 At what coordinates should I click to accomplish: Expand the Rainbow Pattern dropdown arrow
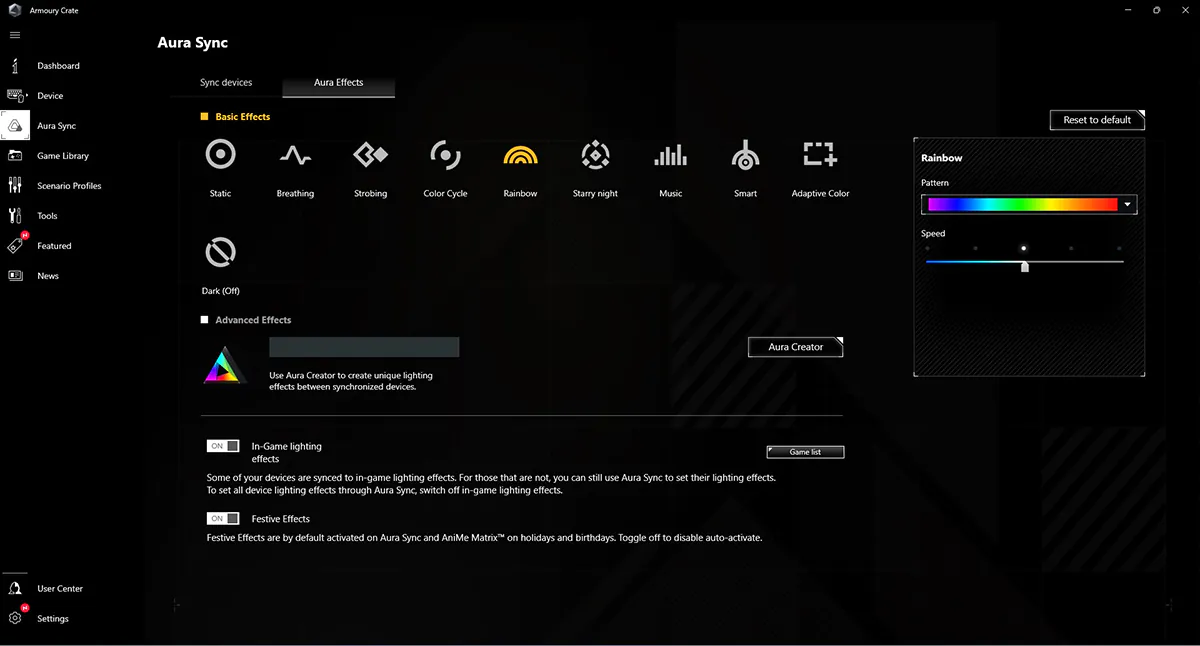pos(1128,205)
